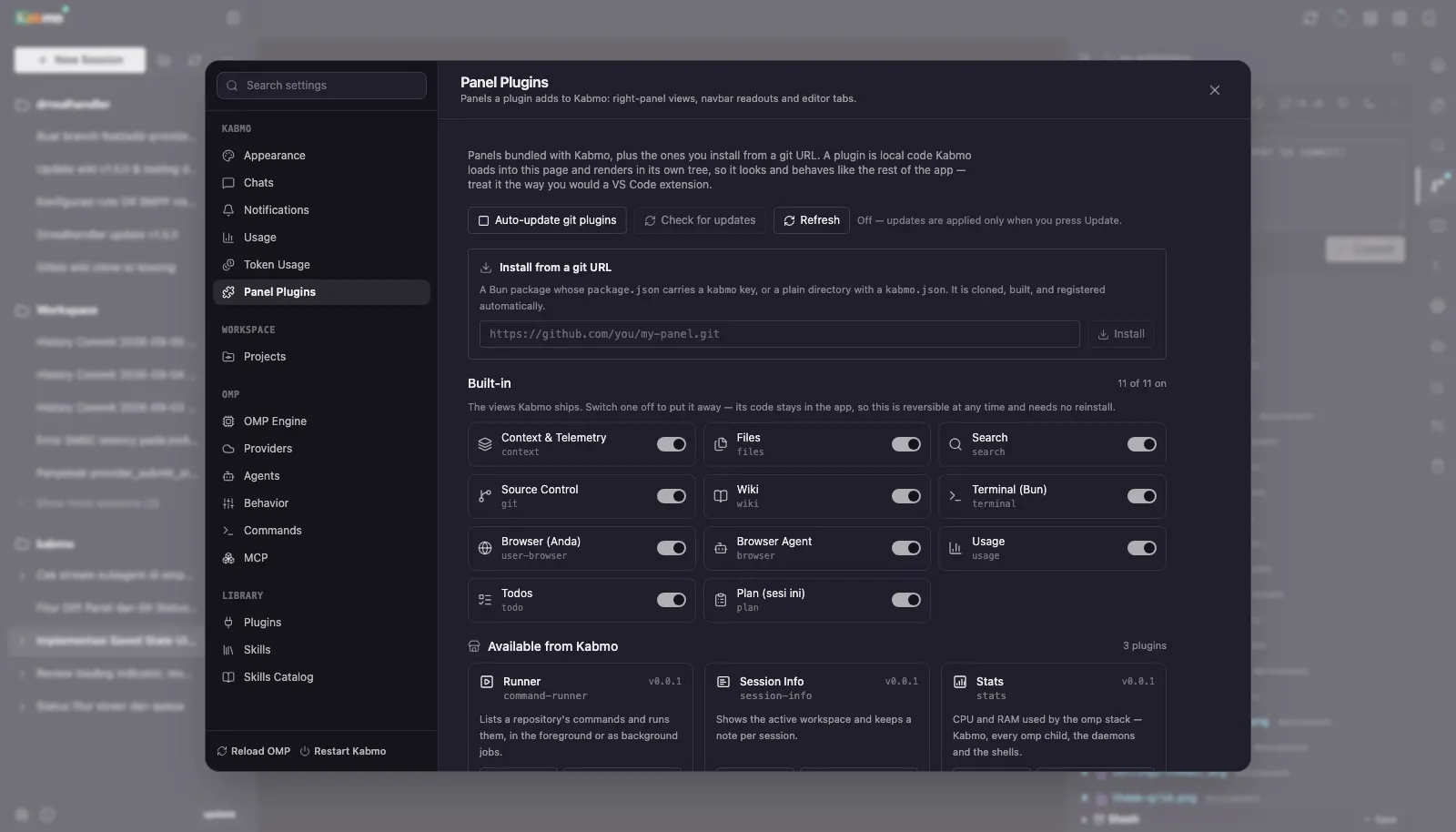Screen dimensions: 1456x832
Task: Click Reload OMP button
Action: 253,751
